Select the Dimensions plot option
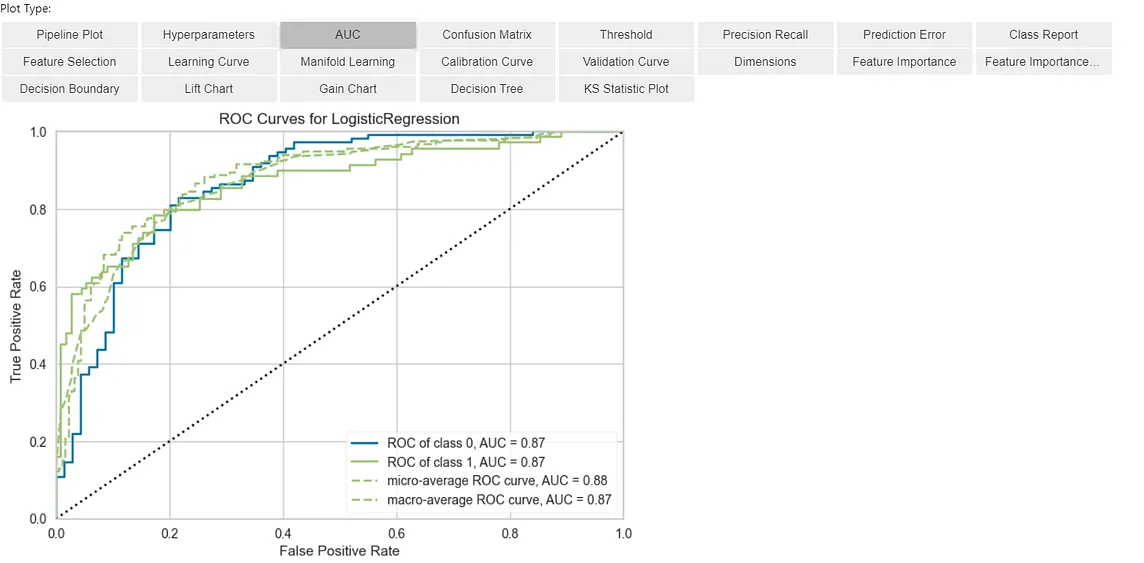1144x563 pixels. point(765,62)
